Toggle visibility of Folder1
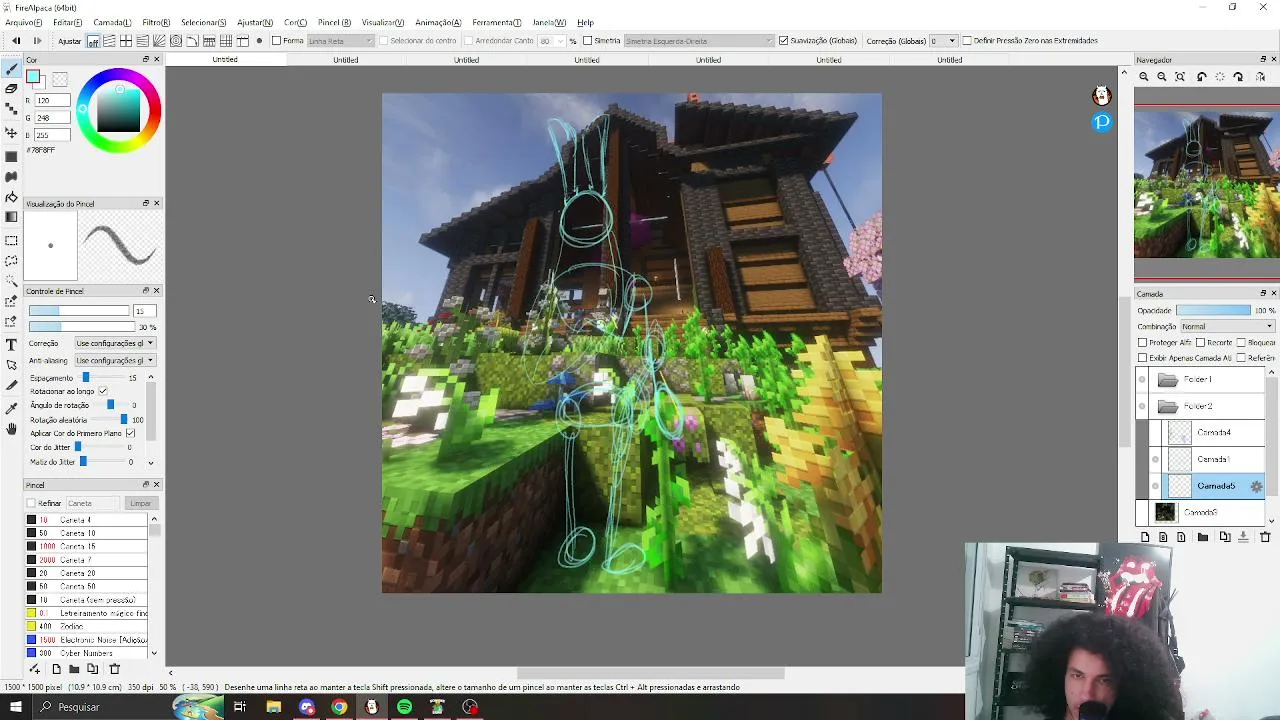The height and width of the screenshot is (720, 1280). pyautogui.click(x=1143, y=380)
